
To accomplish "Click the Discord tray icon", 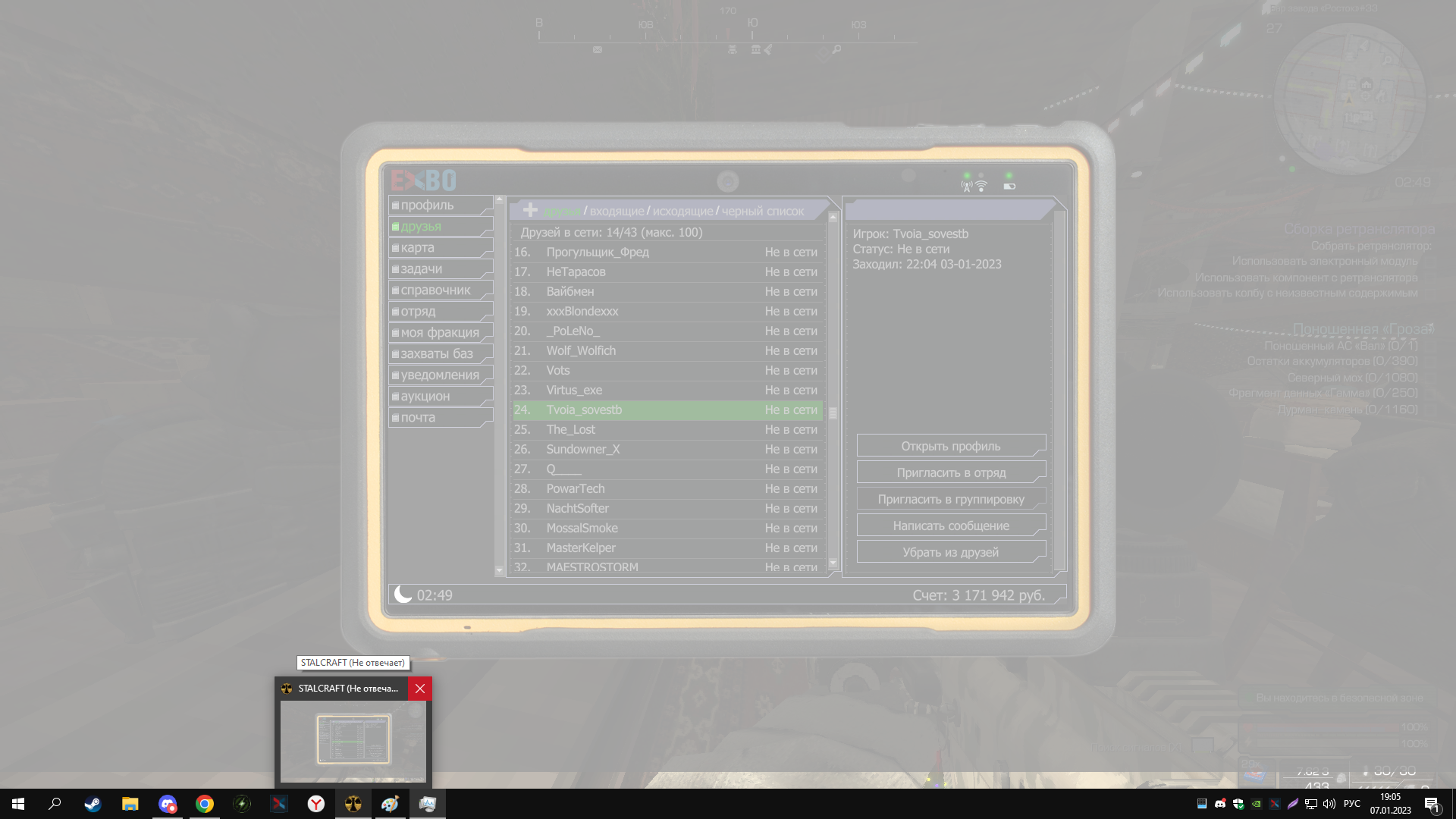I will click(1220, 804).
